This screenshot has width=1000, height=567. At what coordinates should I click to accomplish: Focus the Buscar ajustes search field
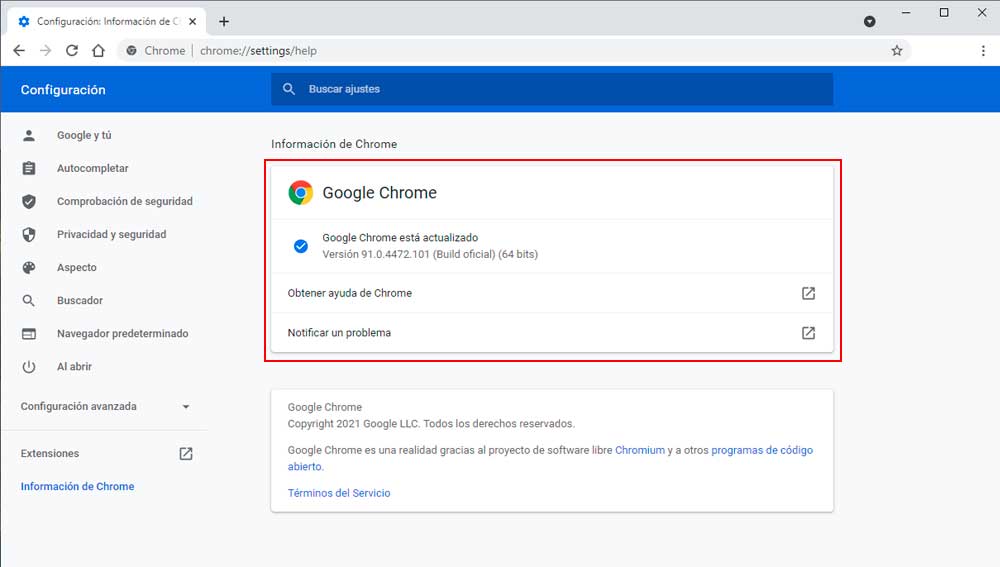coord(552,89)
